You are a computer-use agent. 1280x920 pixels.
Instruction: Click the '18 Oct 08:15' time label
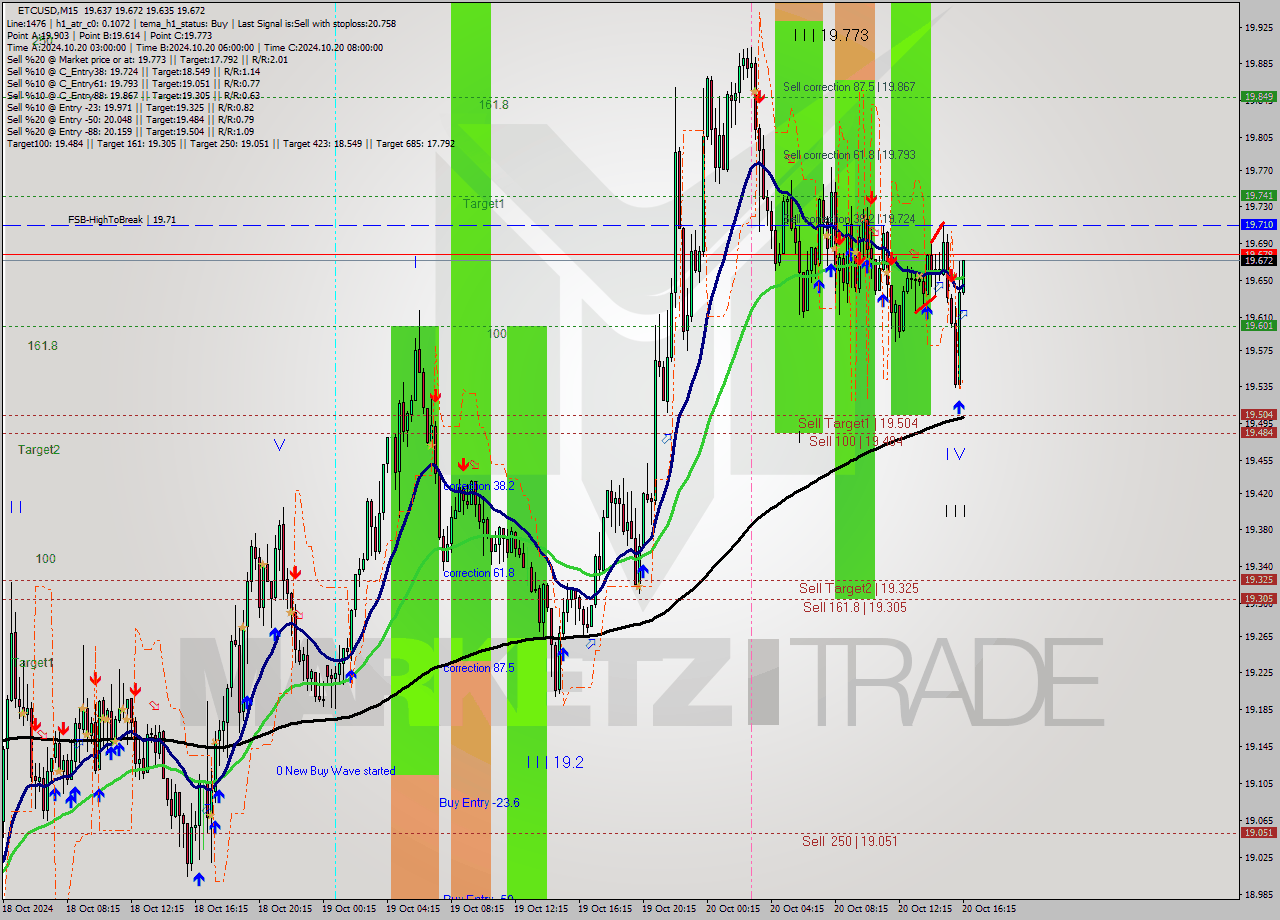[94, 909]
